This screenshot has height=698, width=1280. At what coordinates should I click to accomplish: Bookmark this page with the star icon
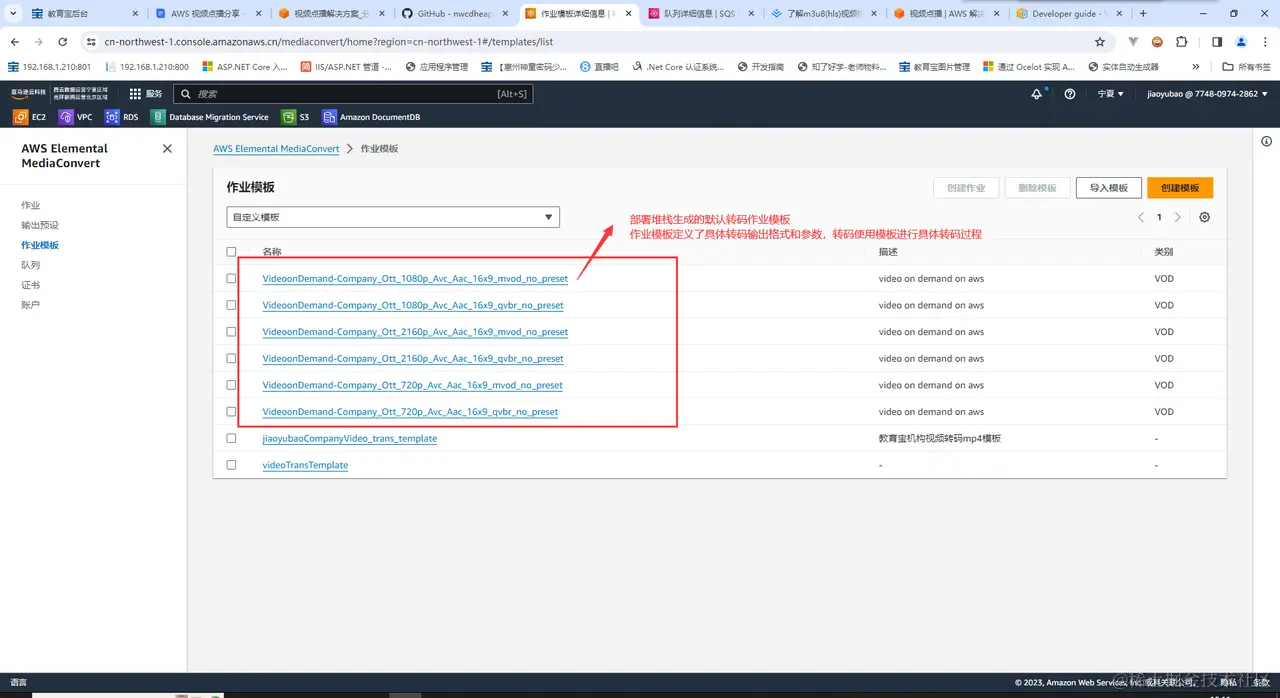tap(1100, 42)
